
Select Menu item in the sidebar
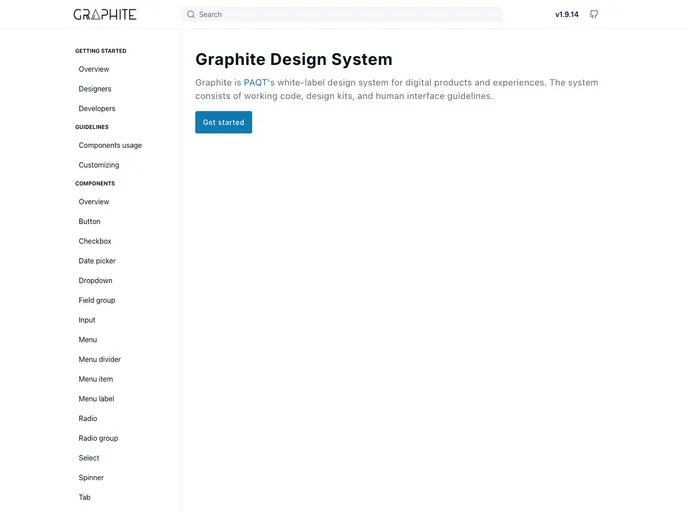point(96,380)
